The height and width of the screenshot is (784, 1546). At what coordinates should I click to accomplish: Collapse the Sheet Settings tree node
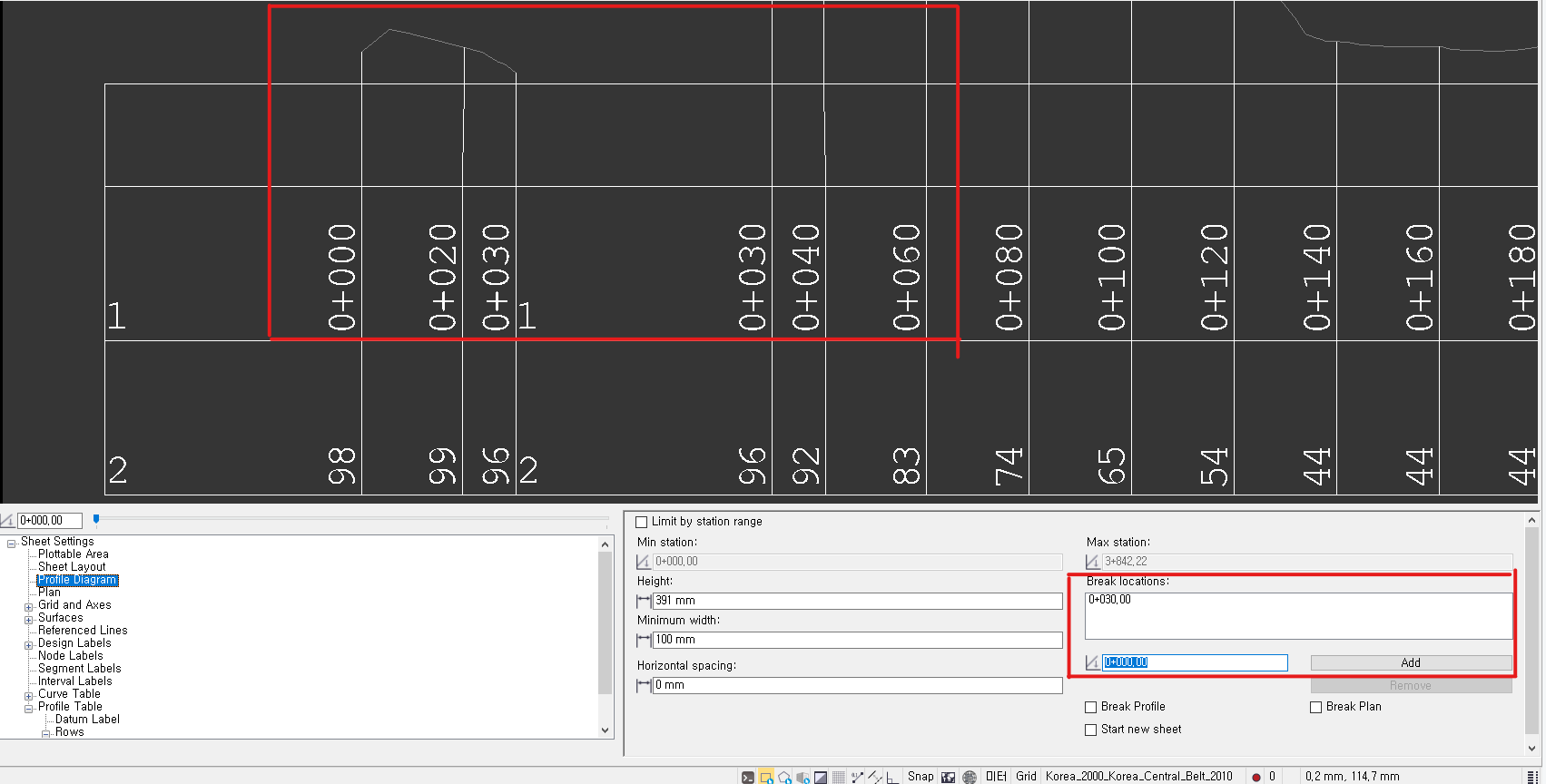click(x=11, y=544)
